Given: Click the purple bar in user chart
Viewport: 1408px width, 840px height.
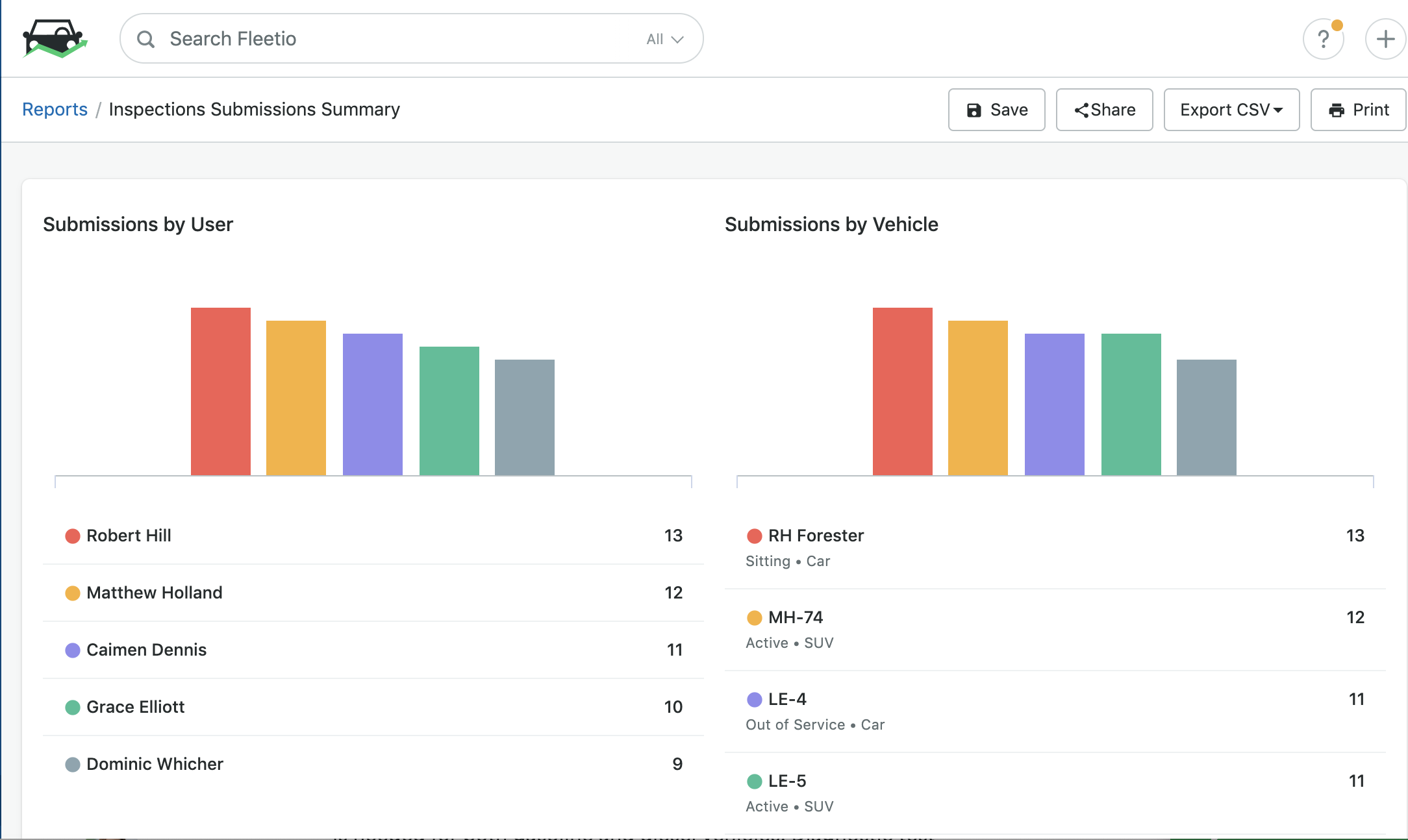Looking at the screenshot, I should tap(372, 404).
